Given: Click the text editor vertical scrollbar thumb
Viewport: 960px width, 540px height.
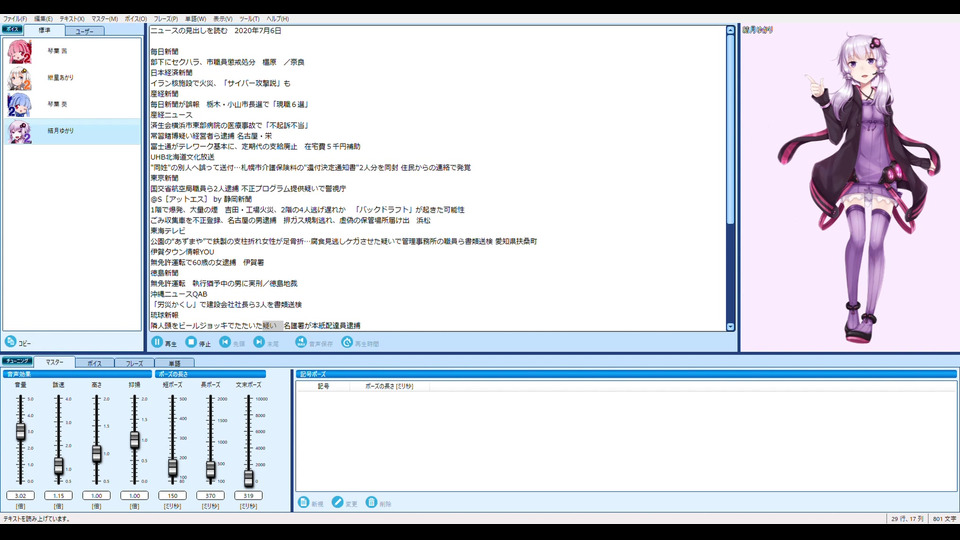Looking at the screenshot, I should click(x=730, y=129).
